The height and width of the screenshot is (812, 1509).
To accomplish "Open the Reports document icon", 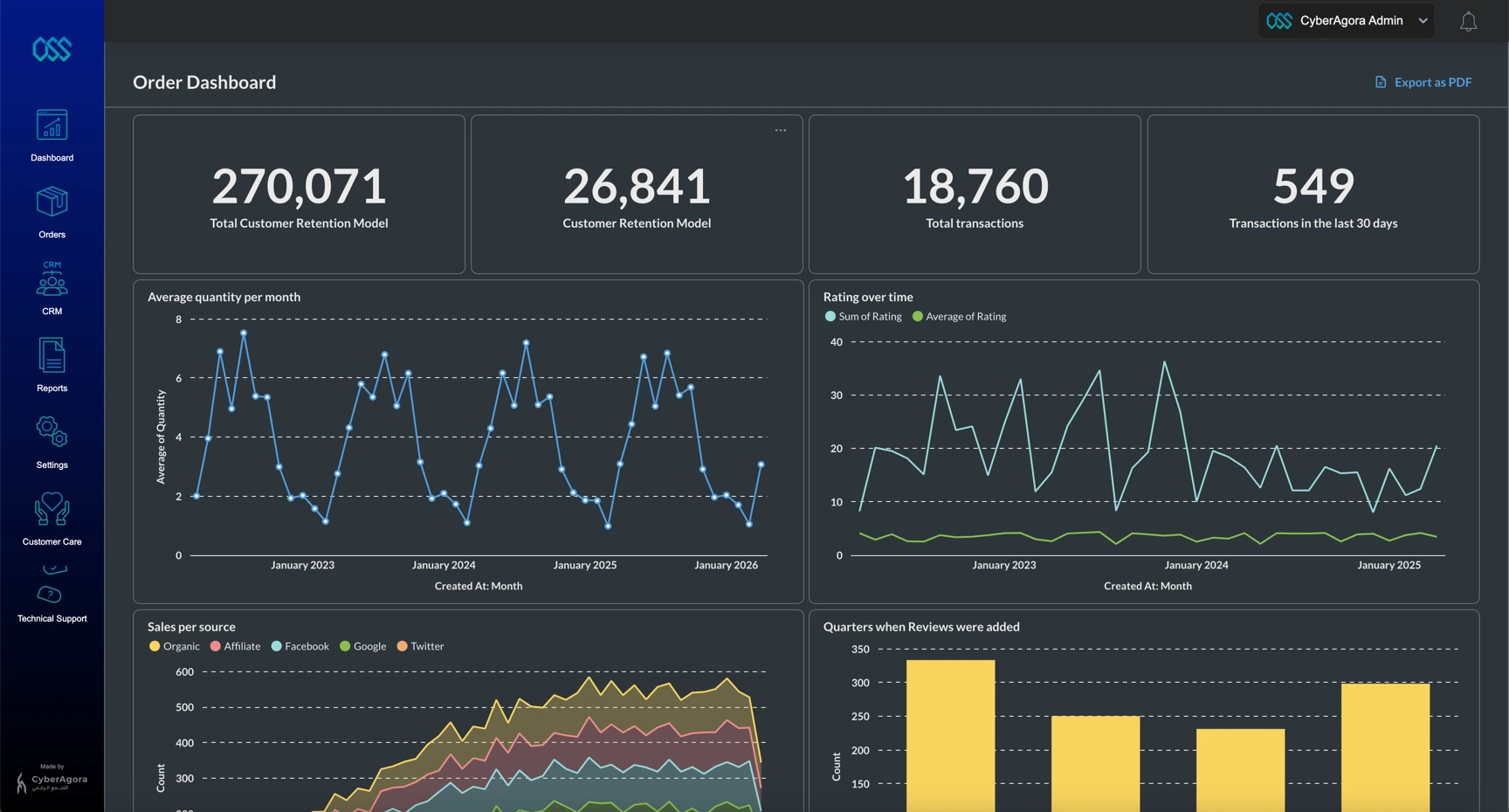I will pyautogui.click(x=52, y=355).
